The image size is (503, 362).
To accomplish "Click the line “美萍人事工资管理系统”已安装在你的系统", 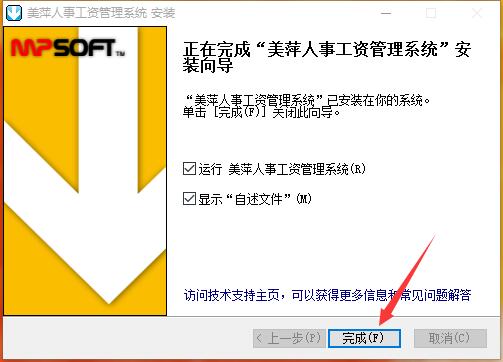I will (306, 100).
